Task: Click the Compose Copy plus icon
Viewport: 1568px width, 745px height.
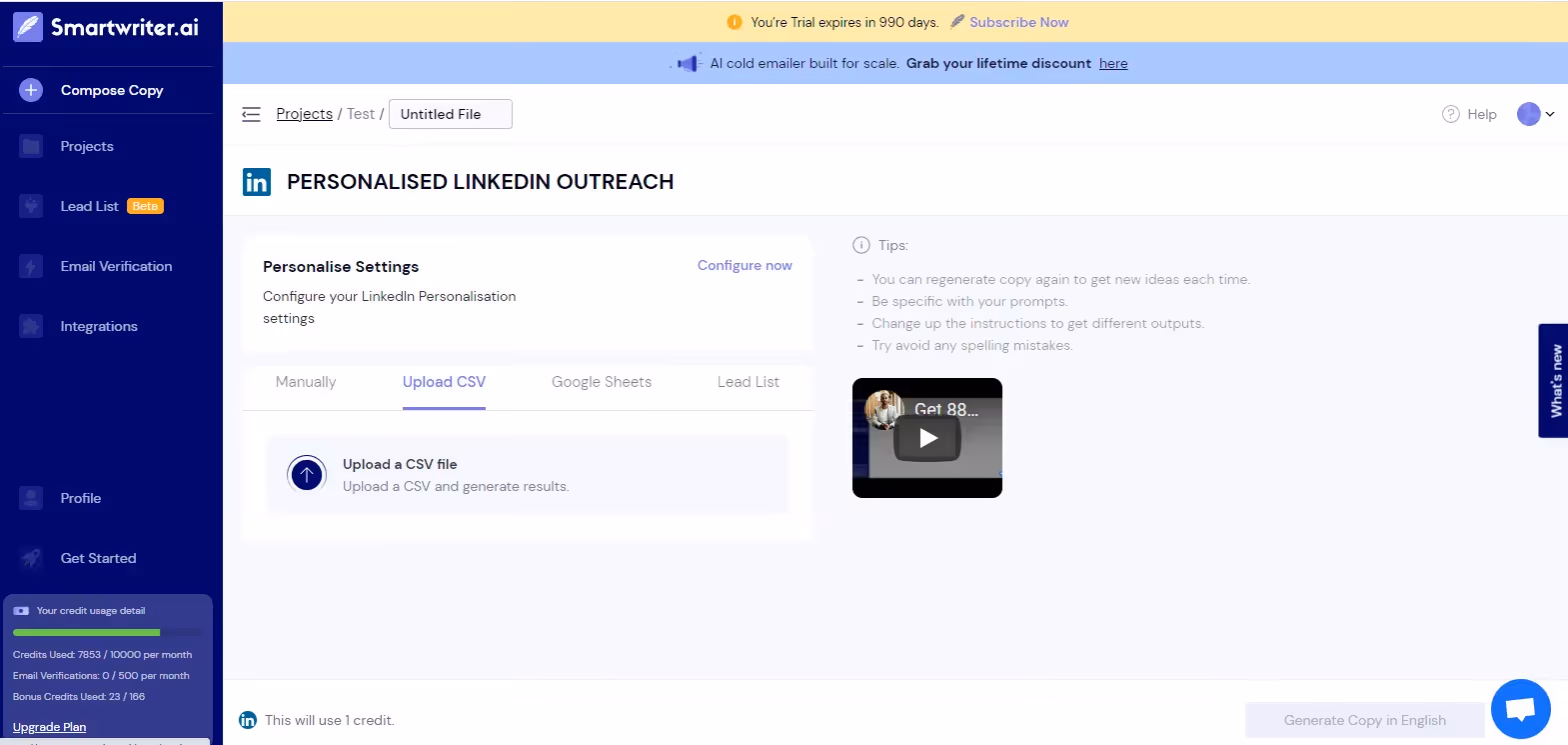Action: pyautogui.click(x=31, y=90)
